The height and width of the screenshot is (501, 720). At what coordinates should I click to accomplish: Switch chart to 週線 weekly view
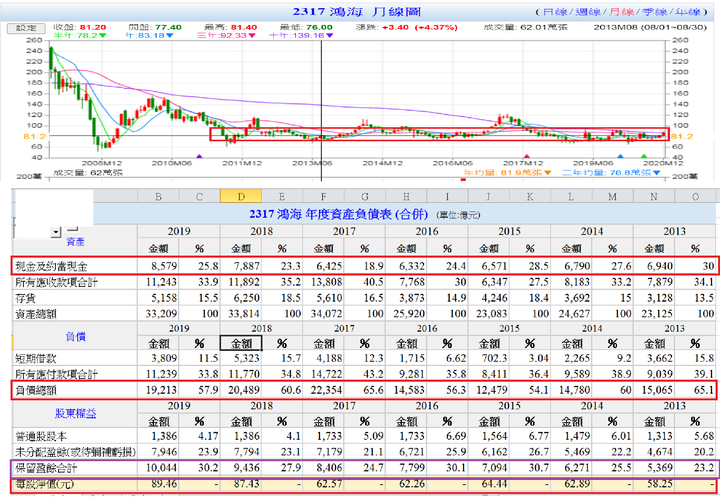pyautogui.click(x=588, y=12)
